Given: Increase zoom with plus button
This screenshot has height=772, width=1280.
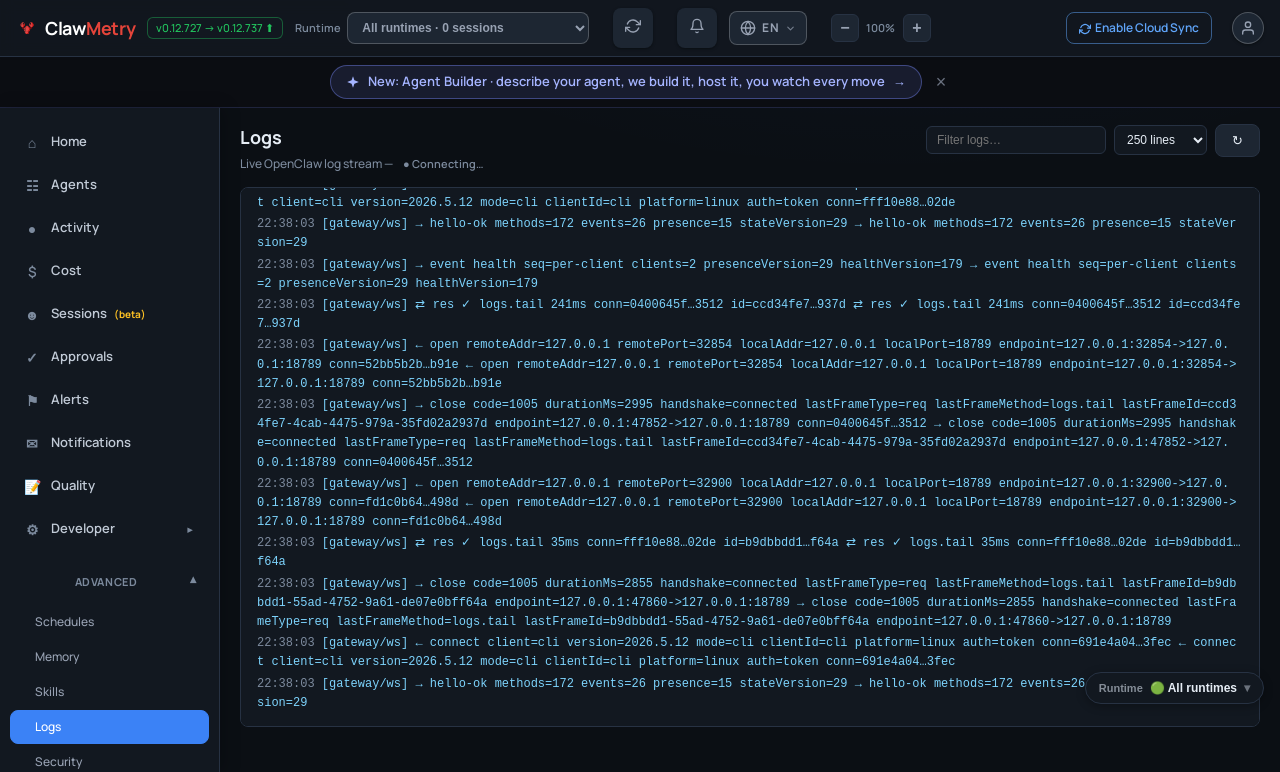Looking at the screenshot, I should coord(917,28).
